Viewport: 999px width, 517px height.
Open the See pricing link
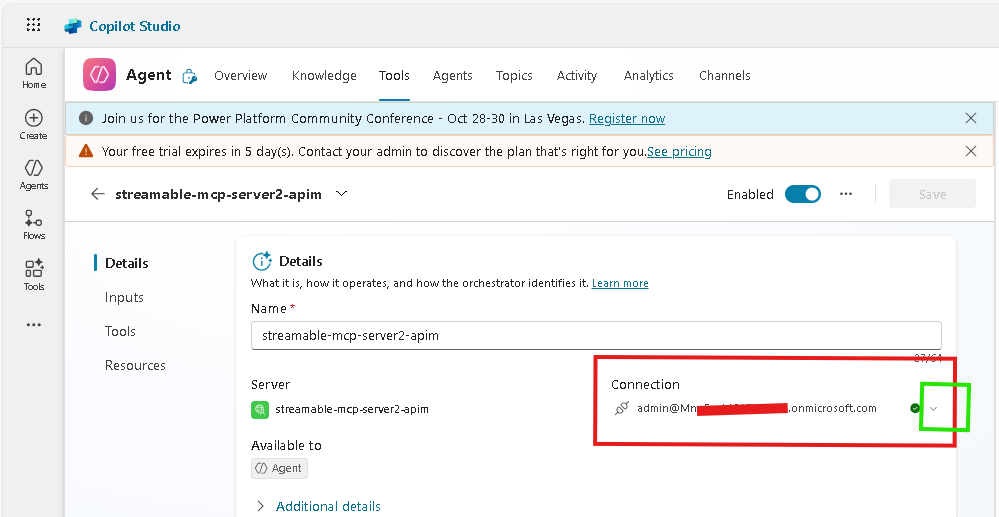click(679, 152)
